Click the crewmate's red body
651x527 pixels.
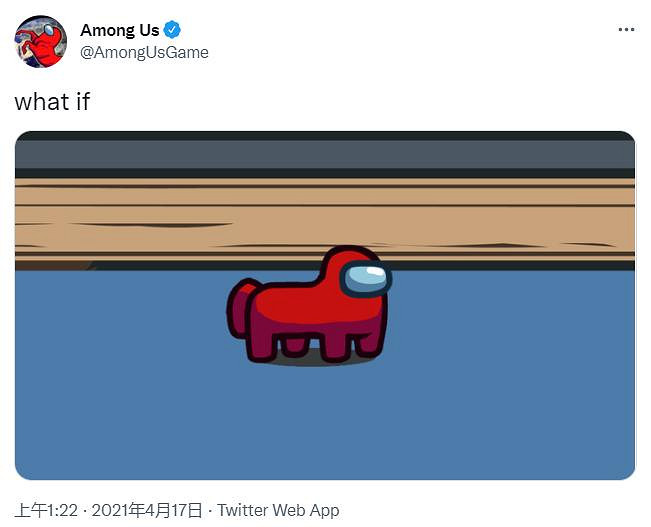tap(316, 305)
